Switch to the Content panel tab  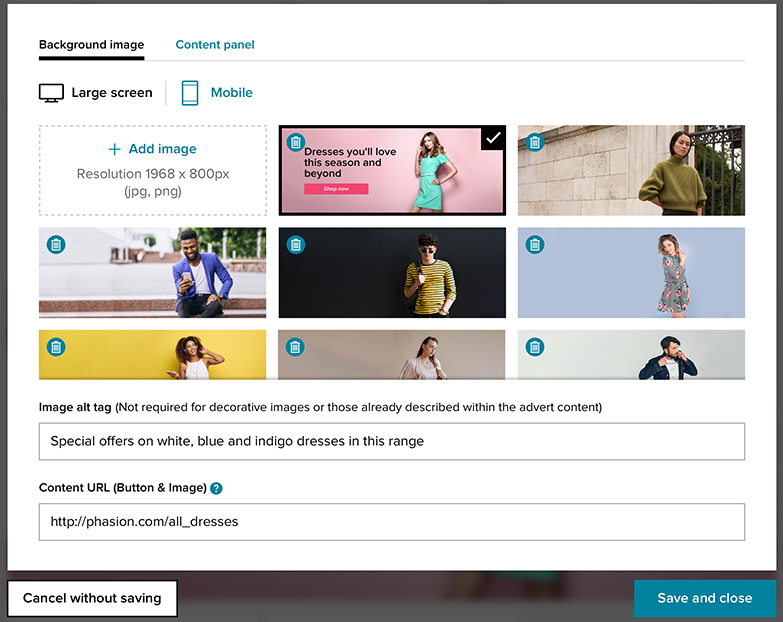(x=215, y=45)
